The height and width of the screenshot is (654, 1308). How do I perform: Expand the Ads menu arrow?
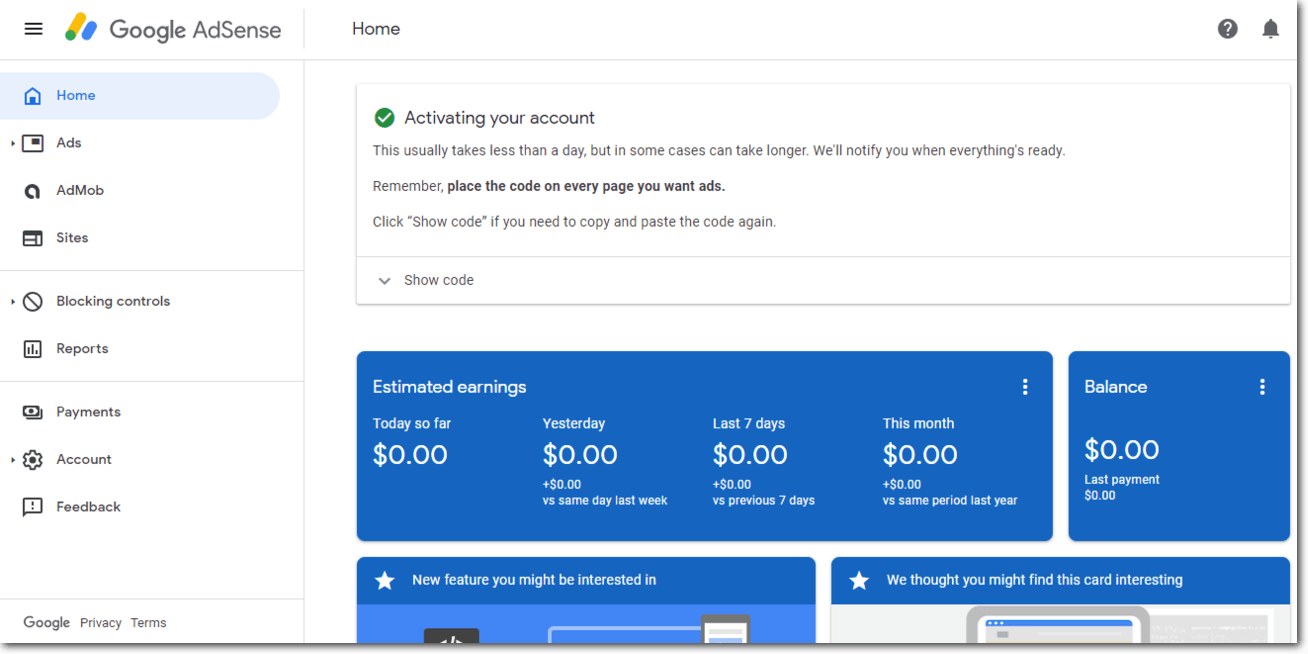tap(13, 144)
